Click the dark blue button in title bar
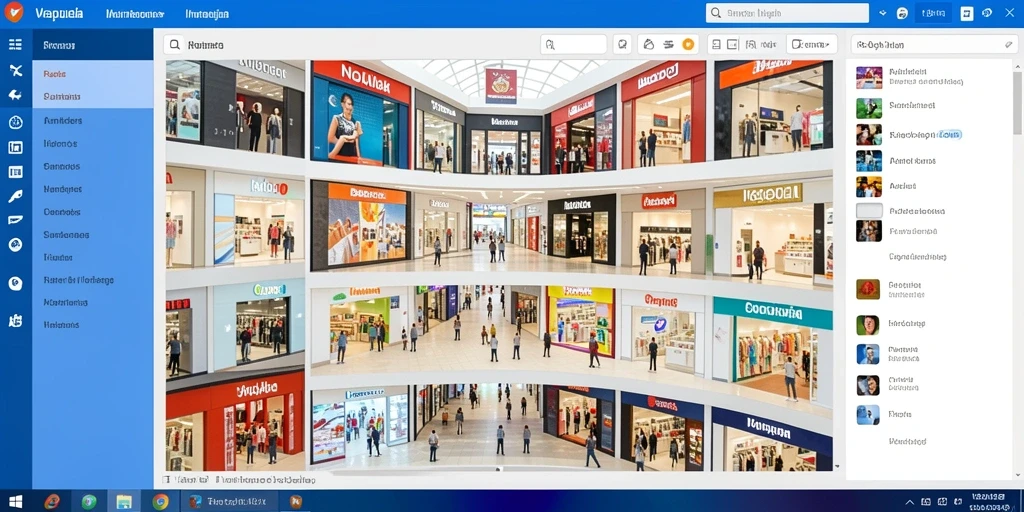1024x512 pixels. (933, 13)
